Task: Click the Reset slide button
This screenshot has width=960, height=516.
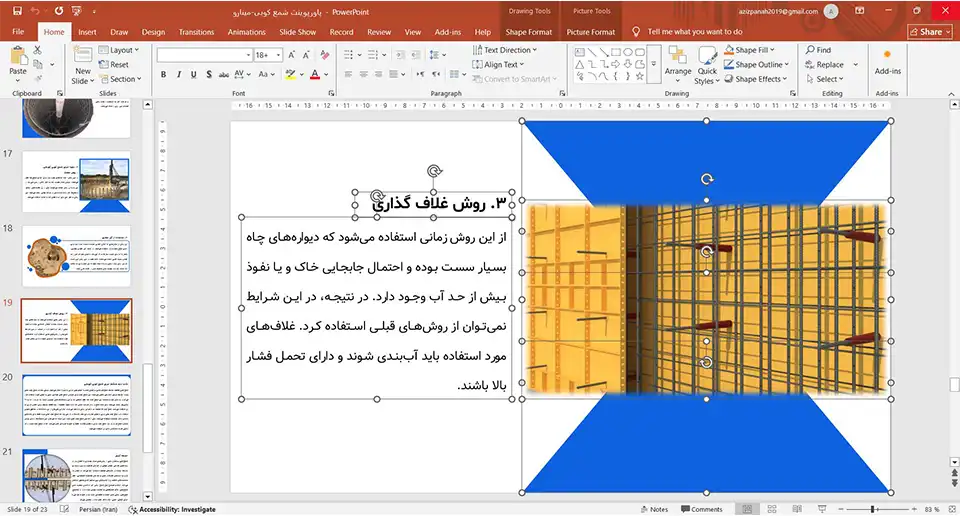Action: [x=114, y=64]
